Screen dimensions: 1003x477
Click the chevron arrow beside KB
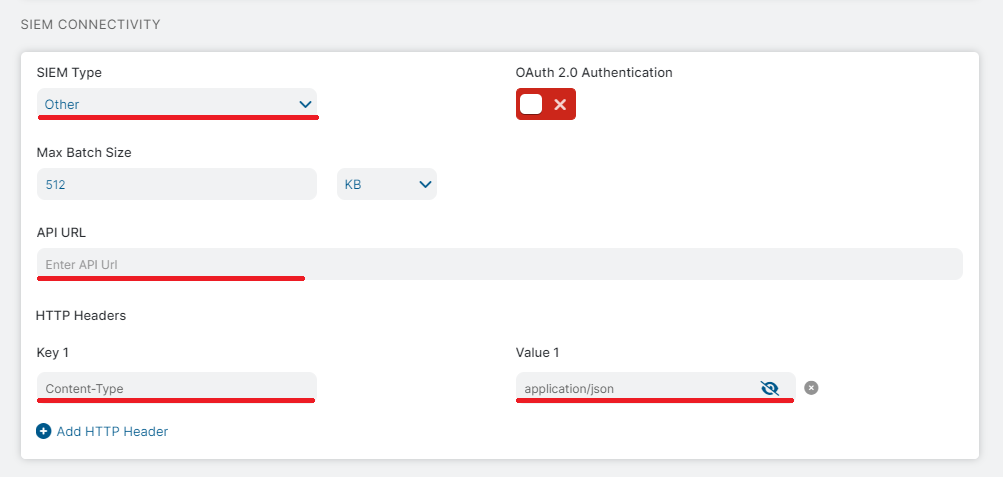pyautogui.click(x=425, y=184)
